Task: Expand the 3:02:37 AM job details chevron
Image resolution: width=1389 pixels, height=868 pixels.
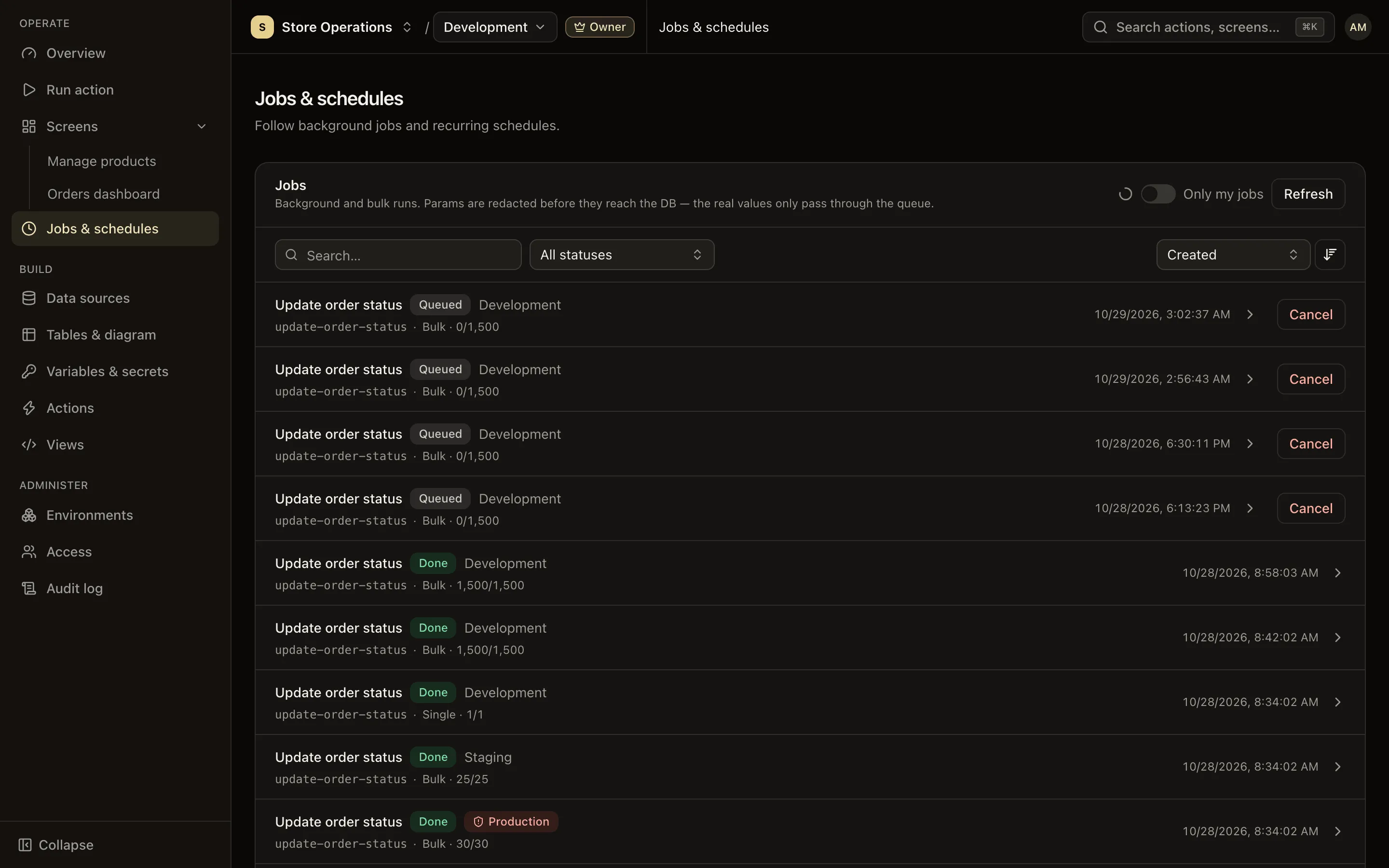Action: pos(1250,314)
